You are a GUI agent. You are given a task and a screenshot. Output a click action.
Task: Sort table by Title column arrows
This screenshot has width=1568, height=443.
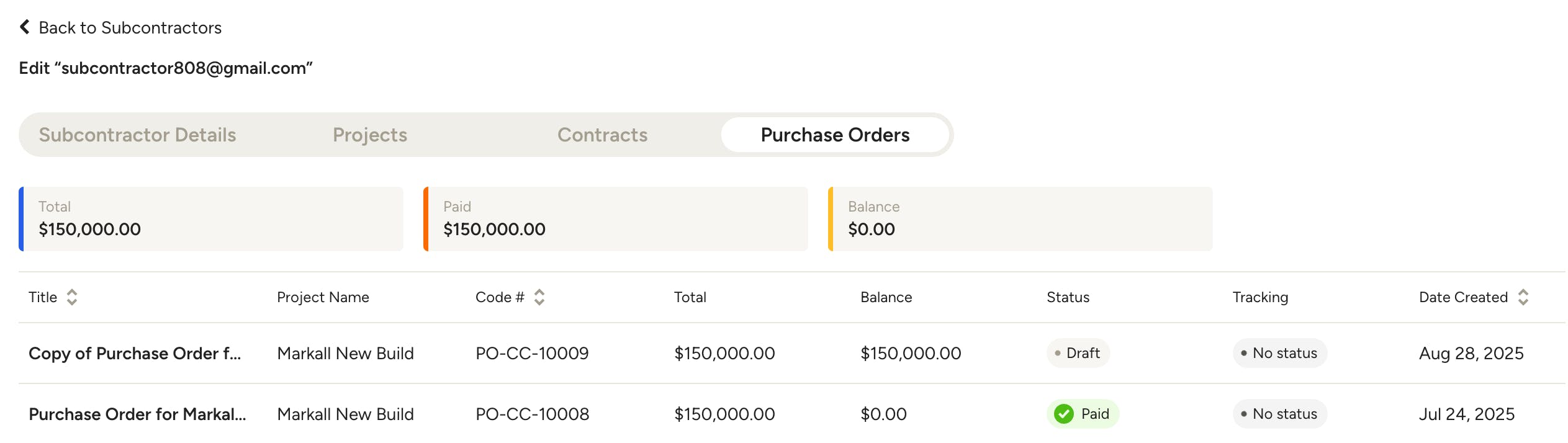[72, 297]
